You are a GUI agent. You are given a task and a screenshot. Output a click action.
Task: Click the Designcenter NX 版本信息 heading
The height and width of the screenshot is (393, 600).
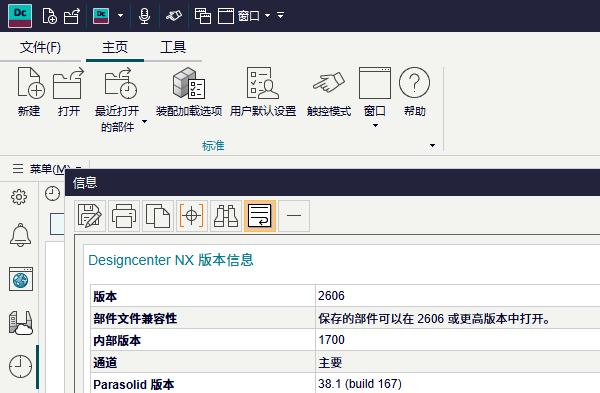click(x=171, y=260)
